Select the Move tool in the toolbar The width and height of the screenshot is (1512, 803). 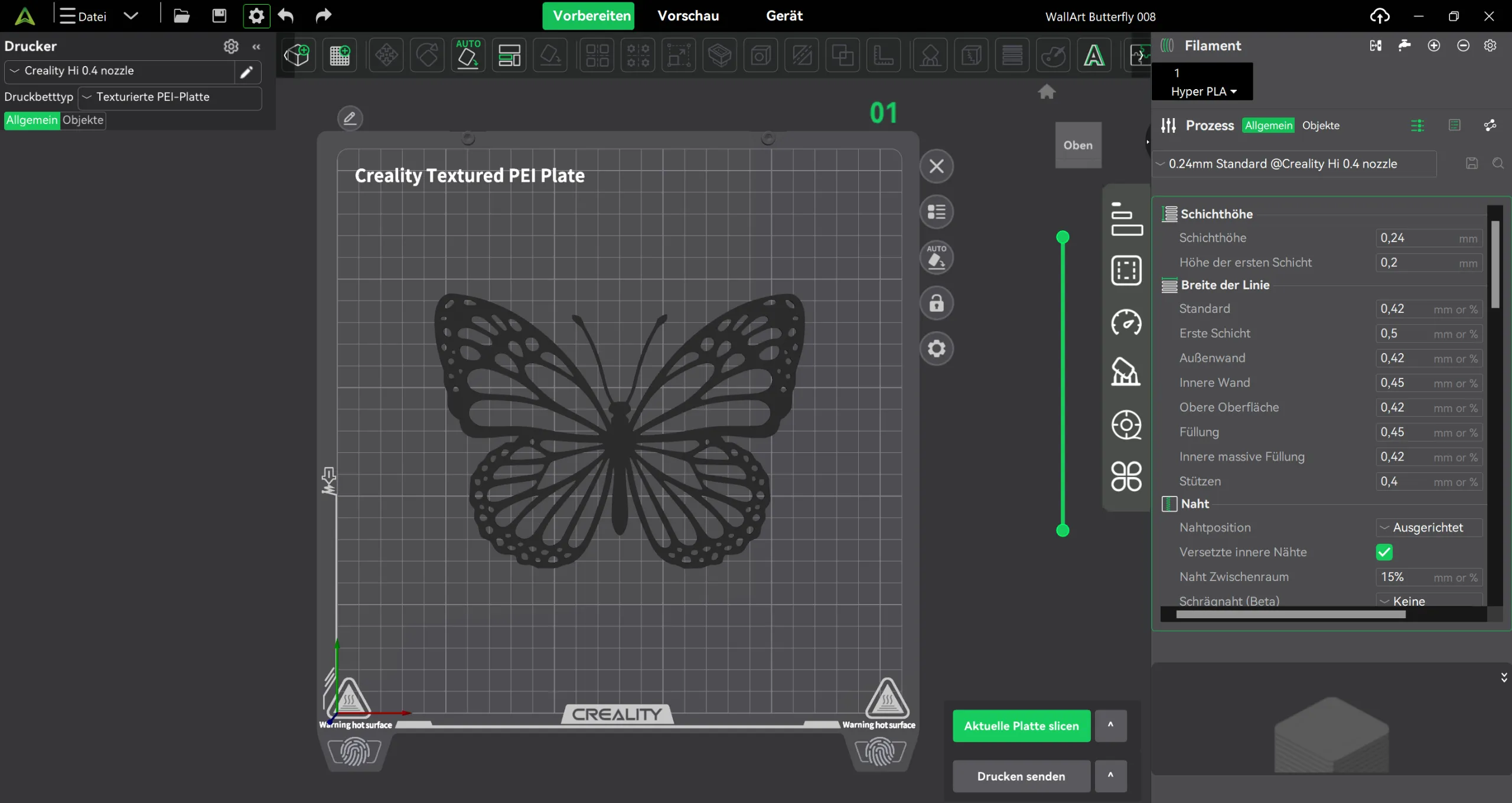387,55
